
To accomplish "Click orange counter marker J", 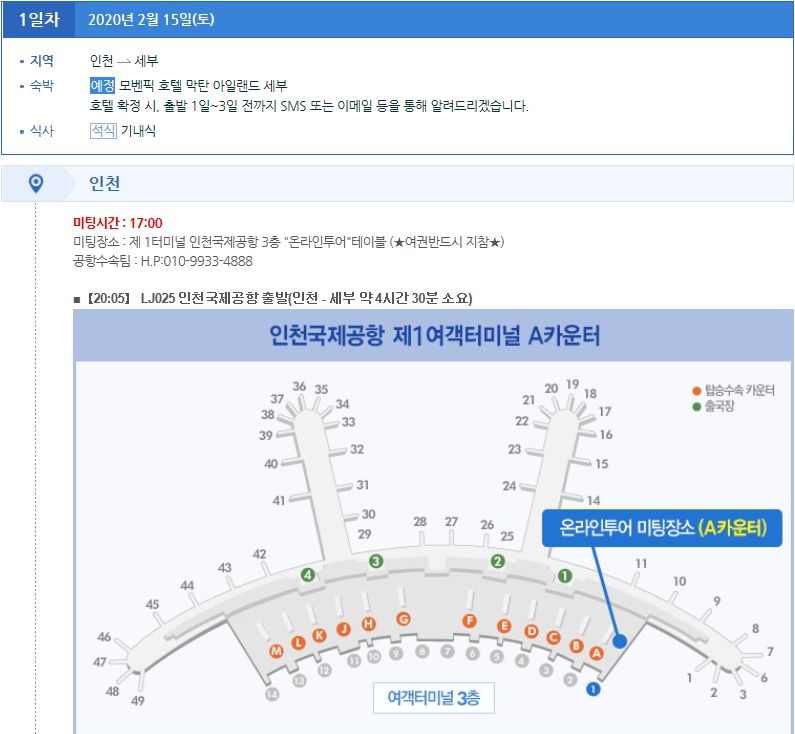I will 343,629.
